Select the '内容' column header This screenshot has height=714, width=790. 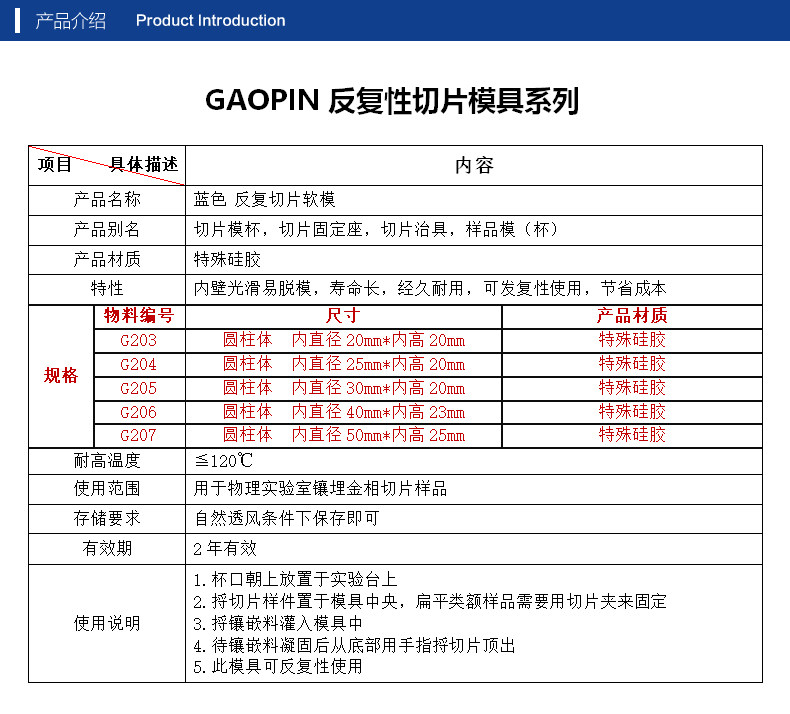click(x=474, y=165)
